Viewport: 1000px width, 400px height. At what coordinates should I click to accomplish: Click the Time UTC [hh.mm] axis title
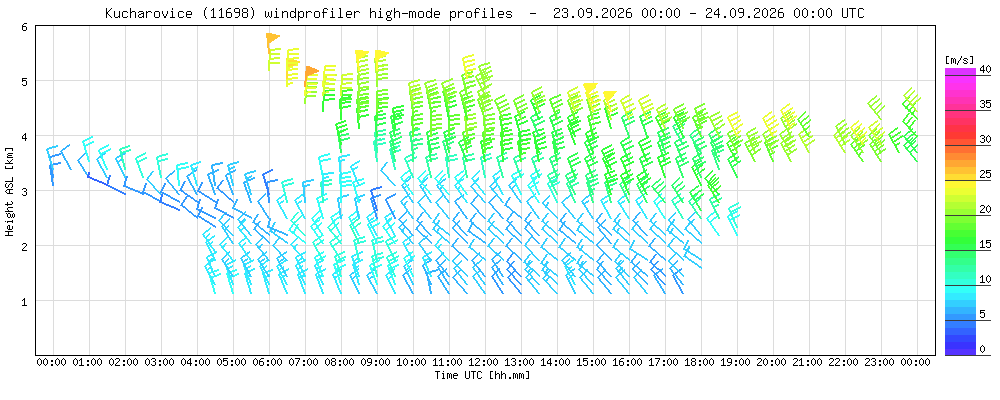[x=483, y=376]
